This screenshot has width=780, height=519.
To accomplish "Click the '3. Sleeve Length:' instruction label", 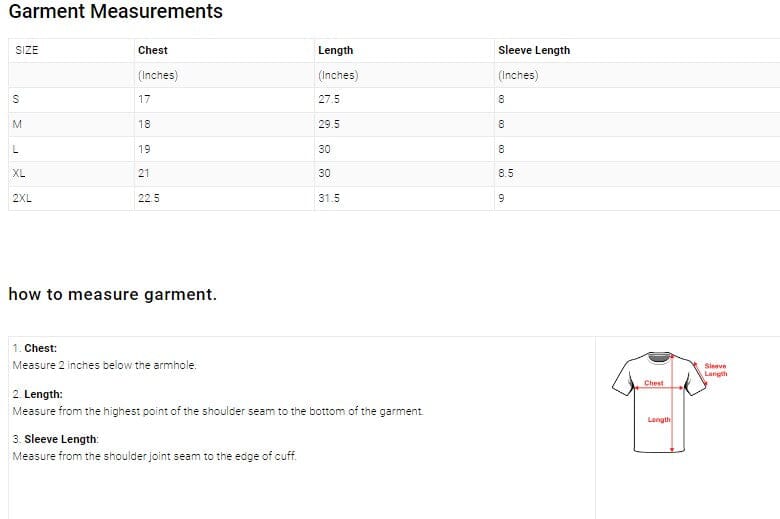I will pyautogui.click(x=56, y=439).
